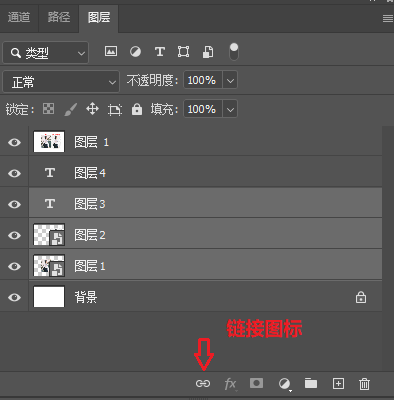This screenshot has width=394, height=400.
Task: Hide the lower 图层1 smart object layer
Action: pos(14,266)
